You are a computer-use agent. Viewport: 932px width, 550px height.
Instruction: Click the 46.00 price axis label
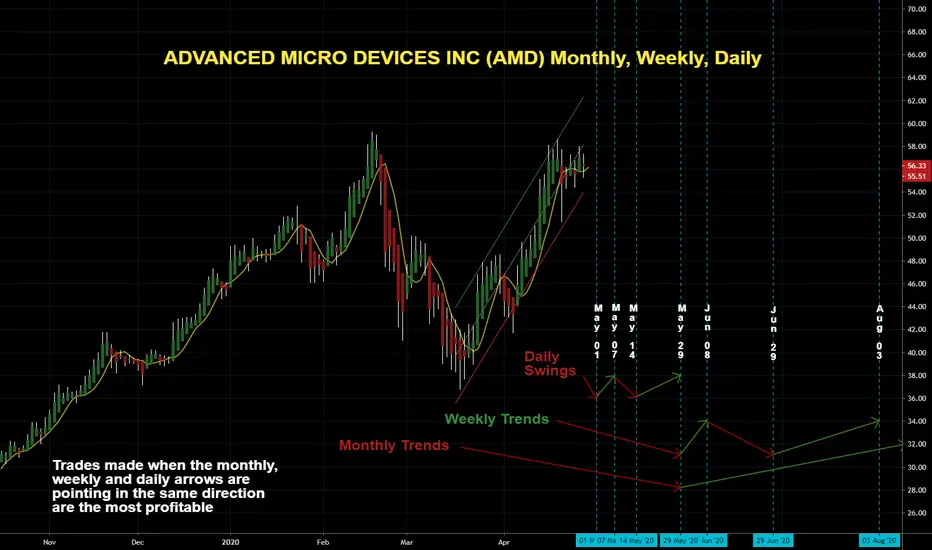pyautogui.click(x=917, y=284)
